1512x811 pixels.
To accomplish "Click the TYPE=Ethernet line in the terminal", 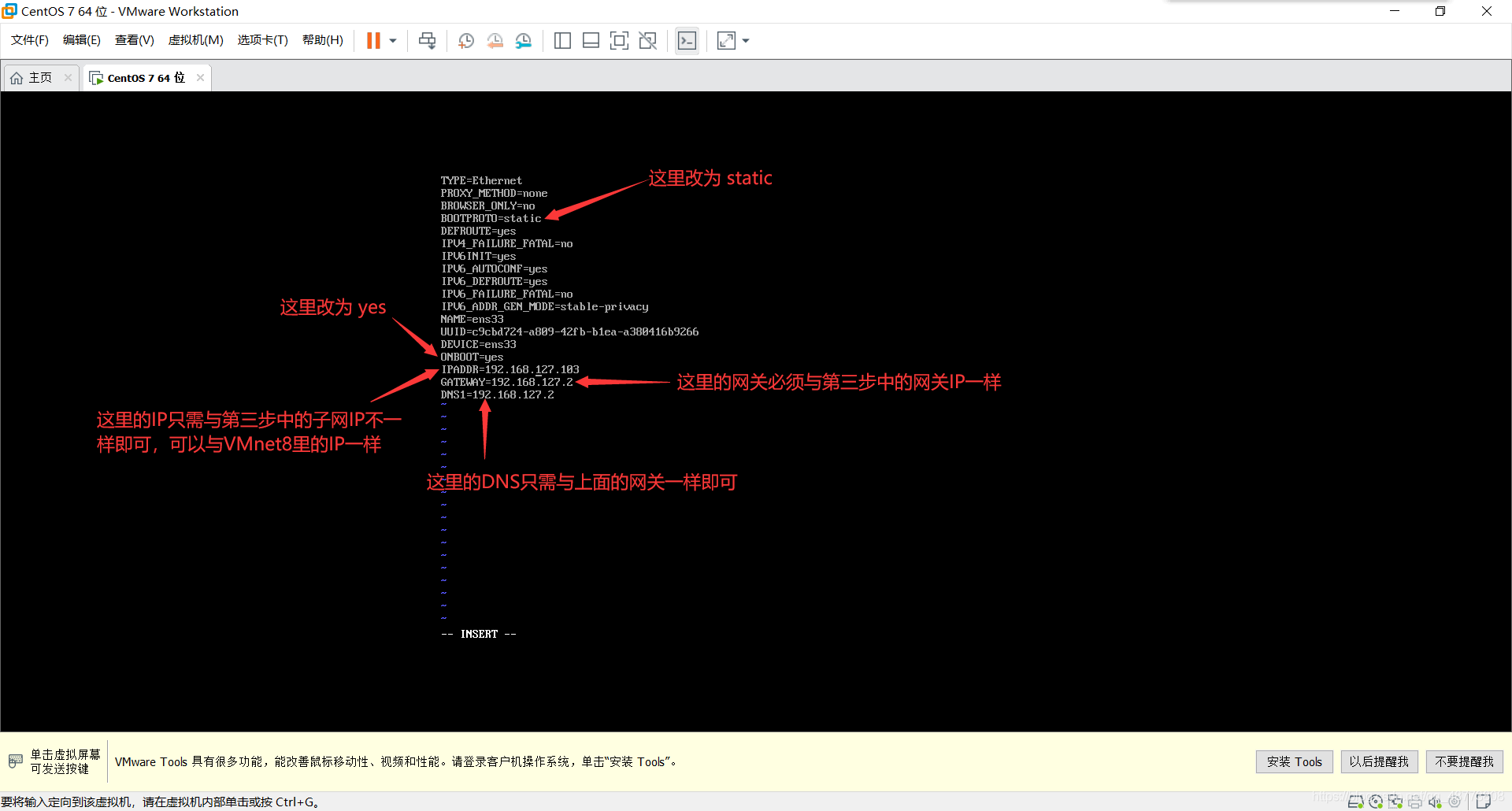I will point(481,180).
